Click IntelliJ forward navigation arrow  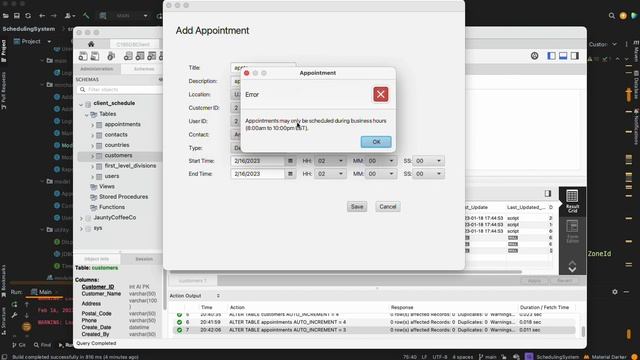[53, 16]
